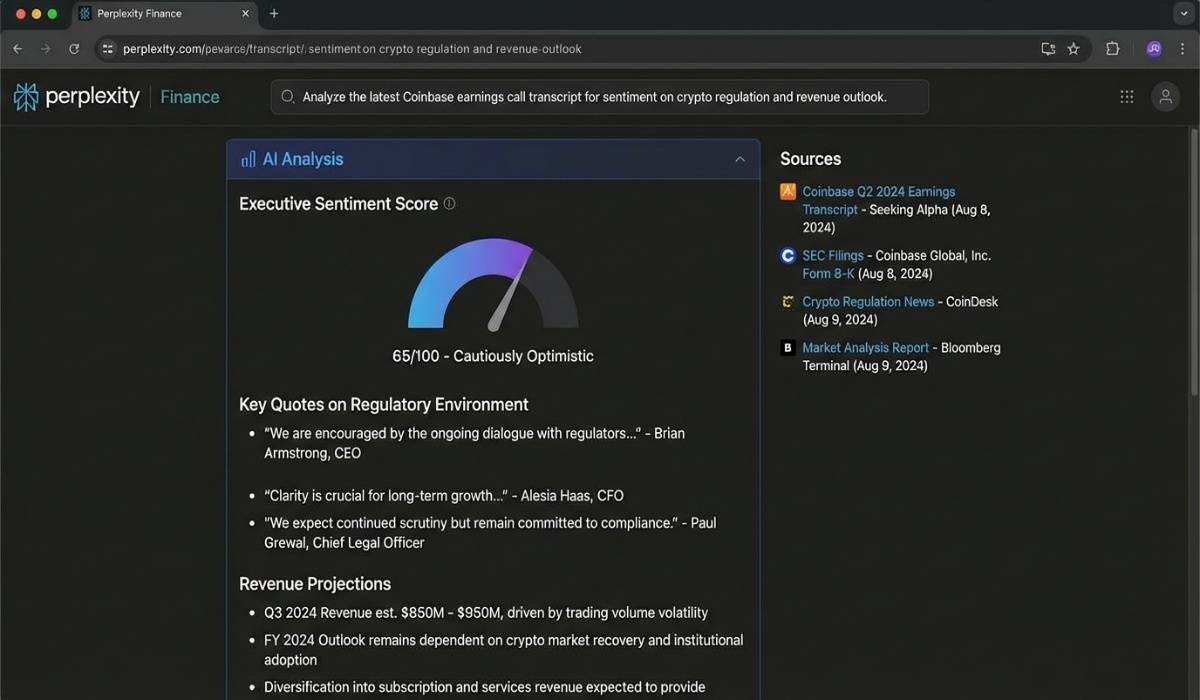The image size is (1200, 700).
Task: Click the CoinDesk icon in the Sources list
Action: point(787,301)
